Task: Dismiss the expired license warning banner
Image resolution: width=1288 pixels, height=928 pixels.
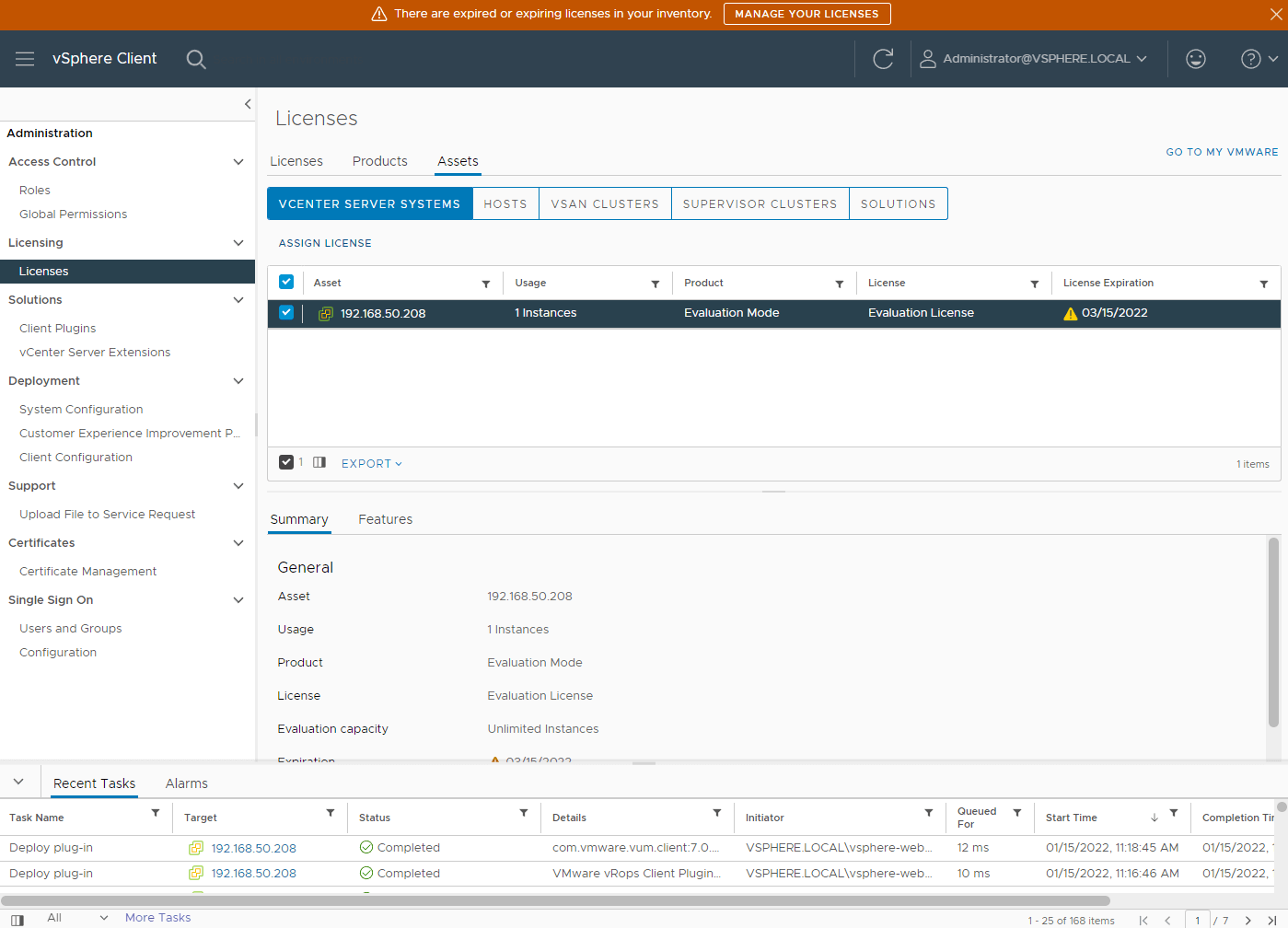Action: pos(1275,14)
